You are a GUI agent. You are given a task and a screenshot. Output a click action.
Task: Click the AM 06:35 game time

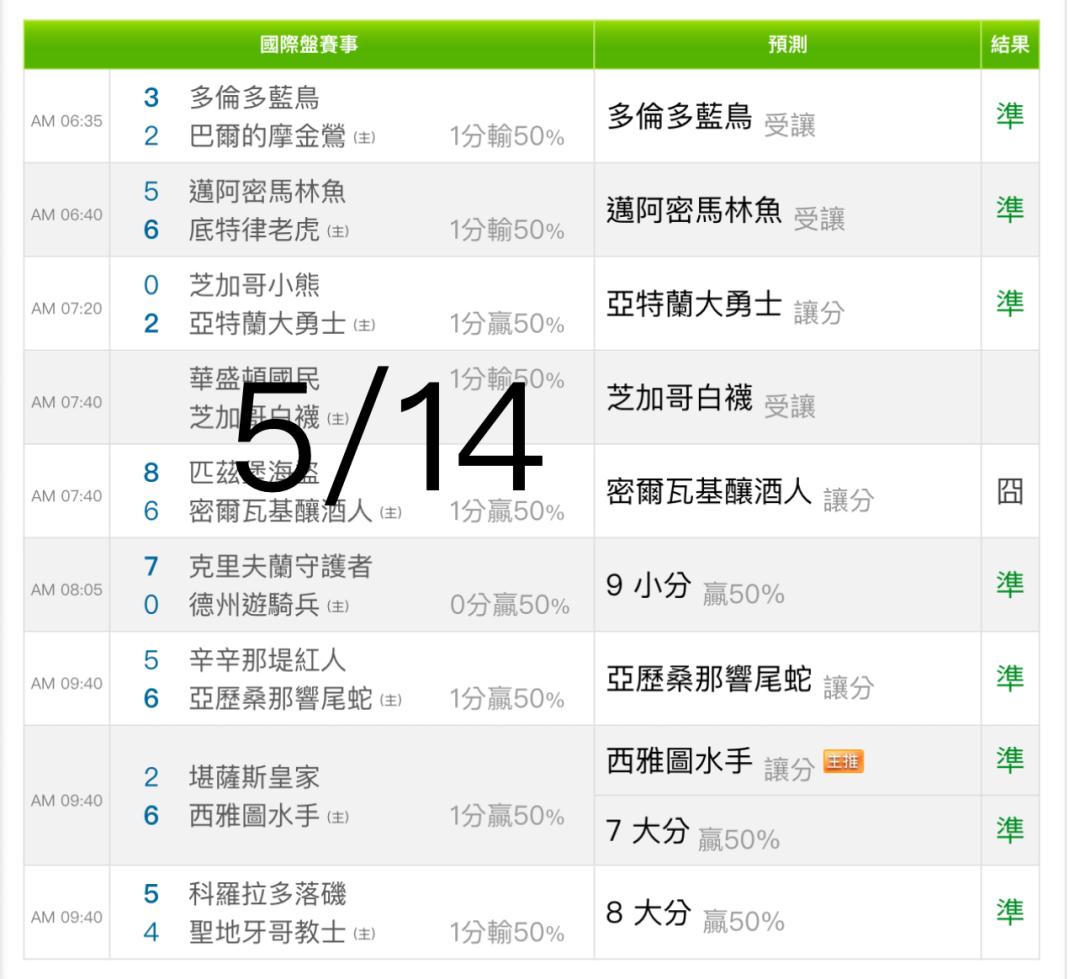coord(67,121)
